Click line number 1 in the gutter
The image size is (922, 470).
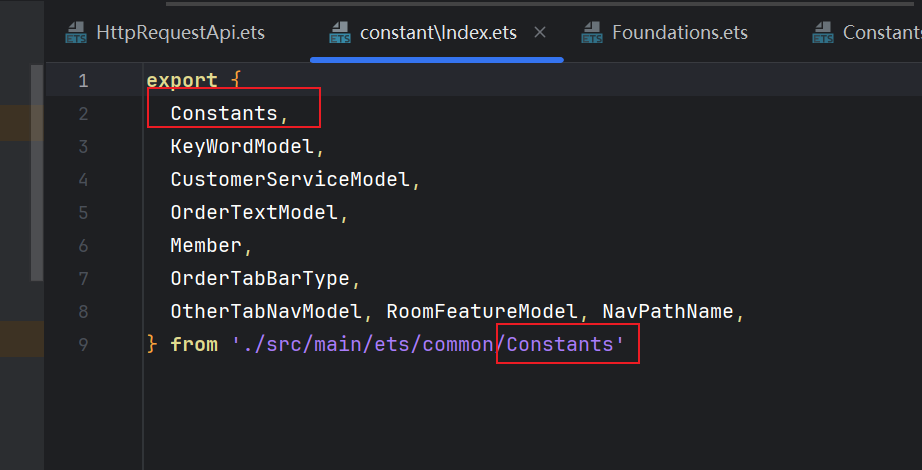pos(83,81)
